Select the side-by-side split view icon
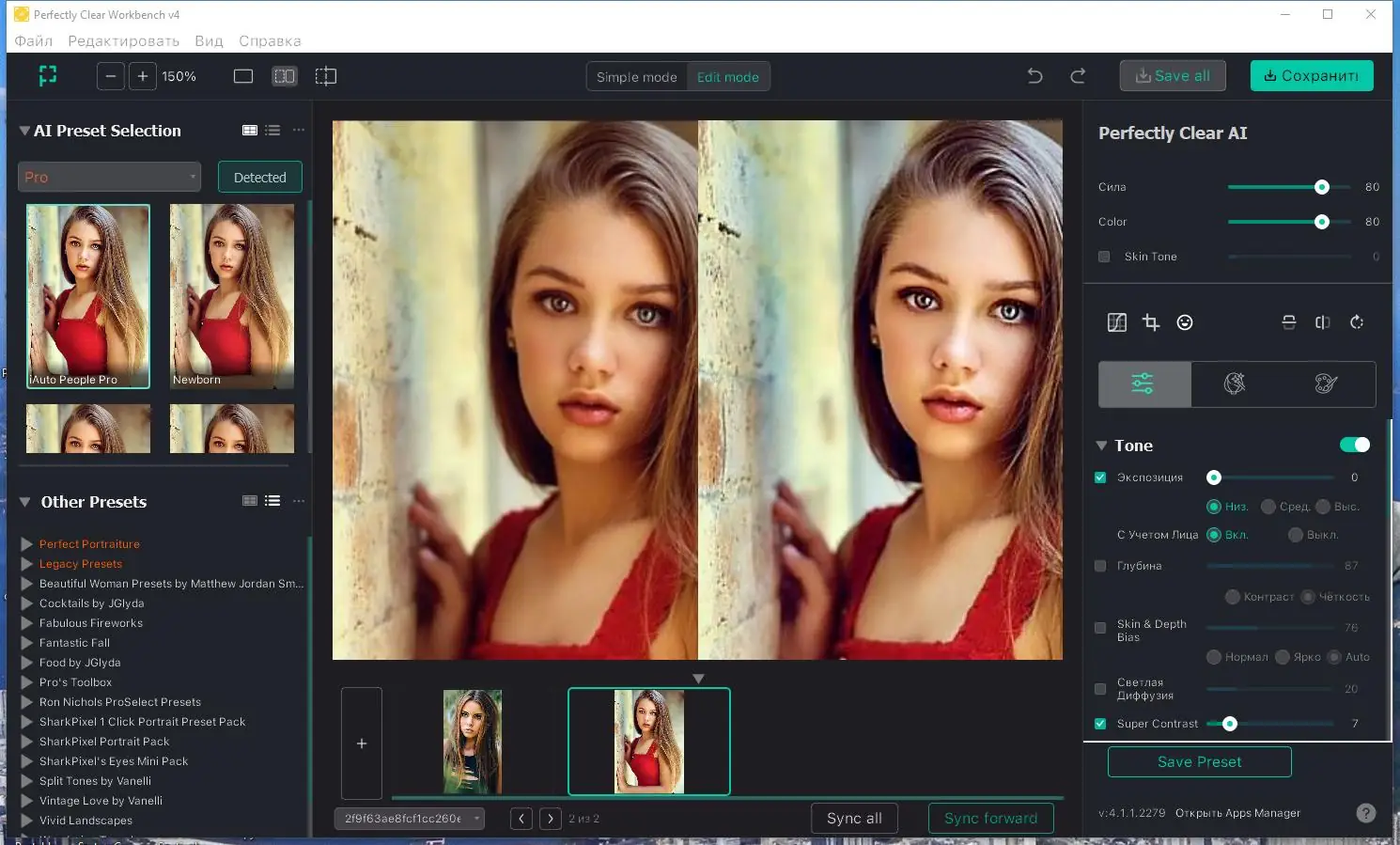The height and width of the screenshot is (845, 1400). [x=284, y=76]
